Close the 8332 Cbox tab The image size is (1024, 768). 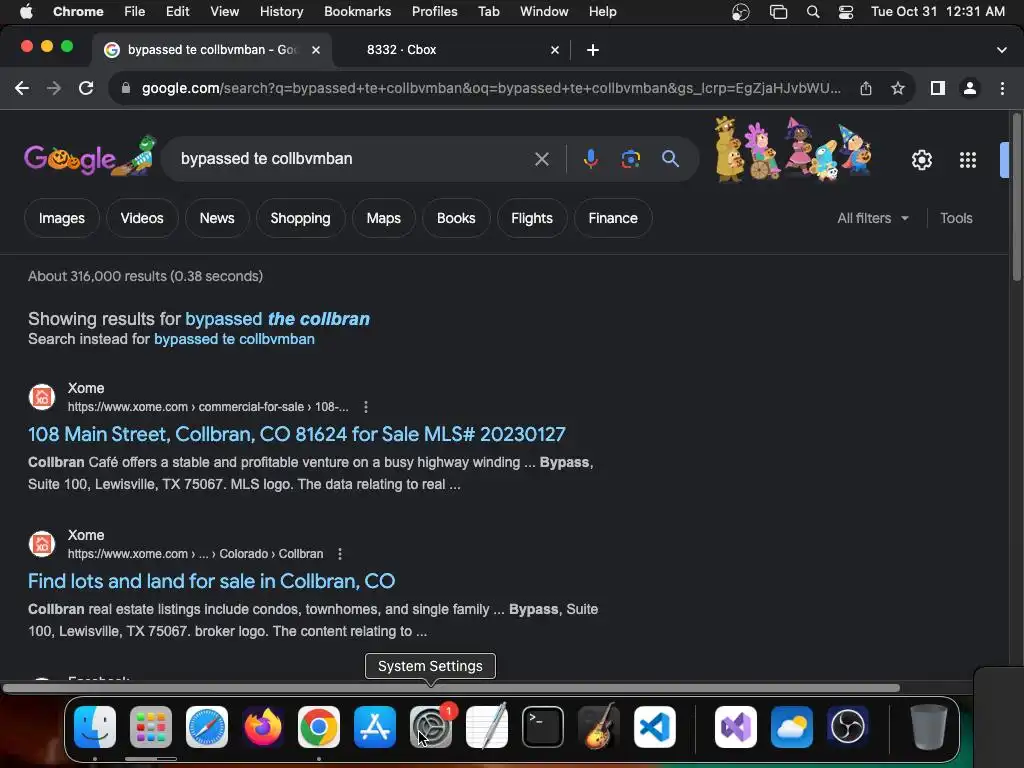[x=554, y=50]
